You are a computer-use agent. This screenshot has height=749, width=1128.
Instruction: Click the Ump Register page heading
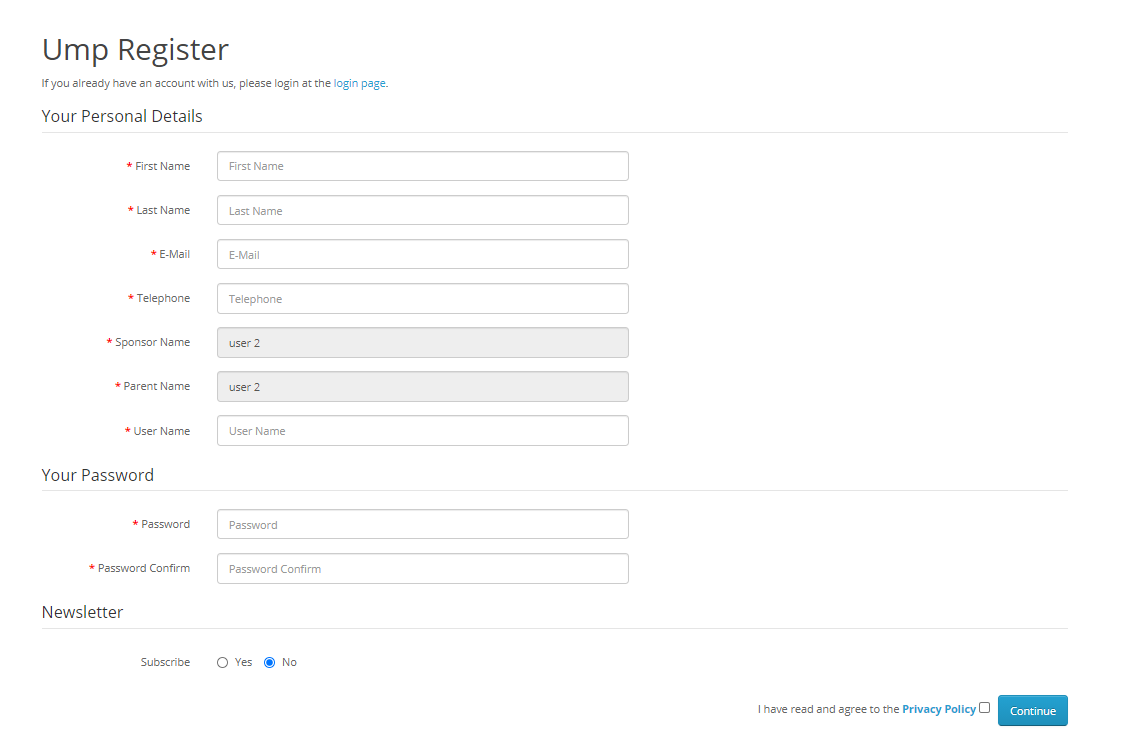[135, 49]
